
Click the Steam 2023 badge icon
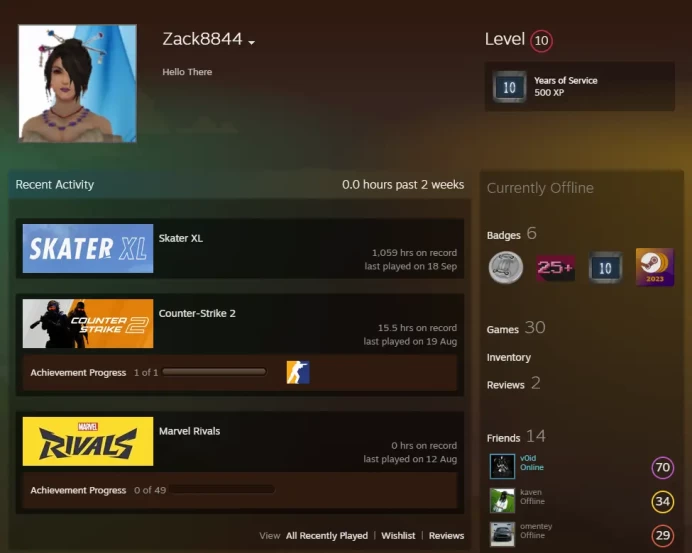[x=655, y=267]
